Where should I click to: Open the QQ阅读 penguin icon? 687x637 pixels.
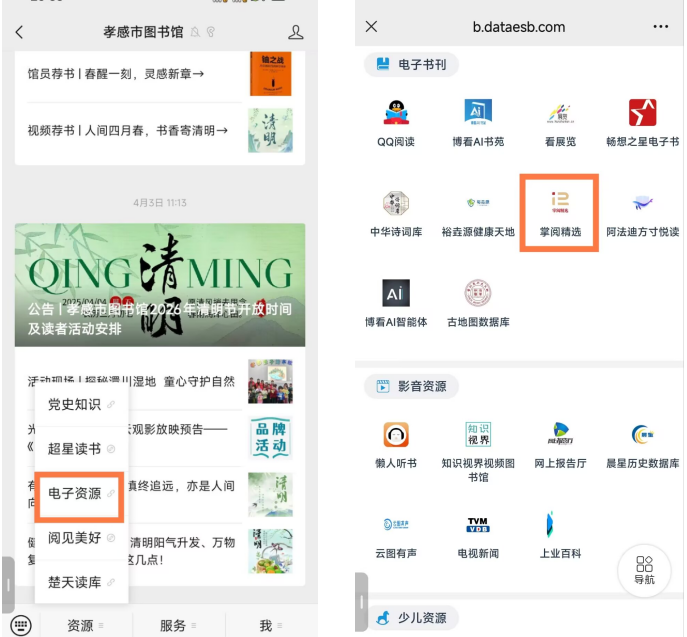[396, 113]
